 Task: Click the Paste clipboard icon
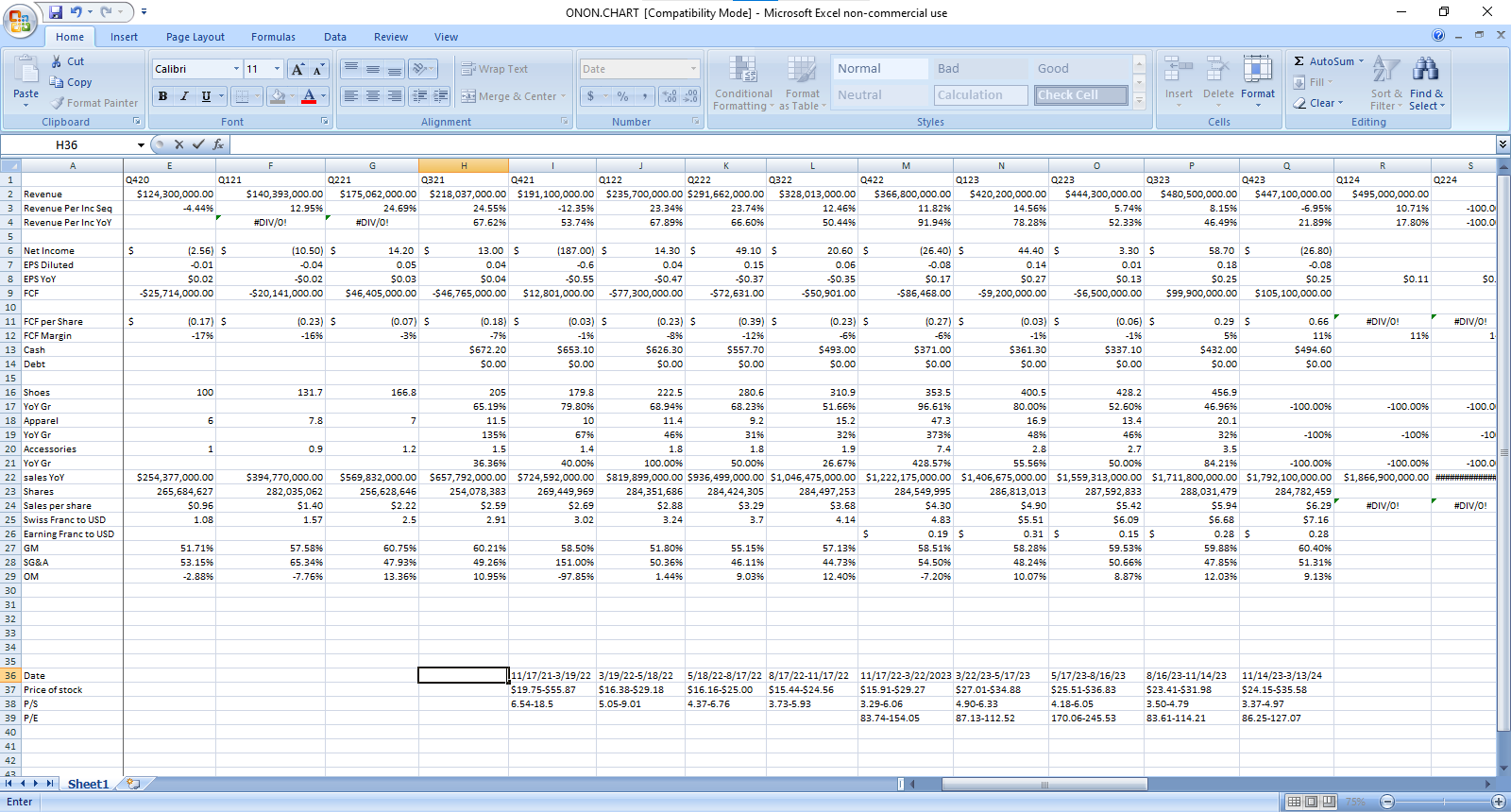click(25, 70)
